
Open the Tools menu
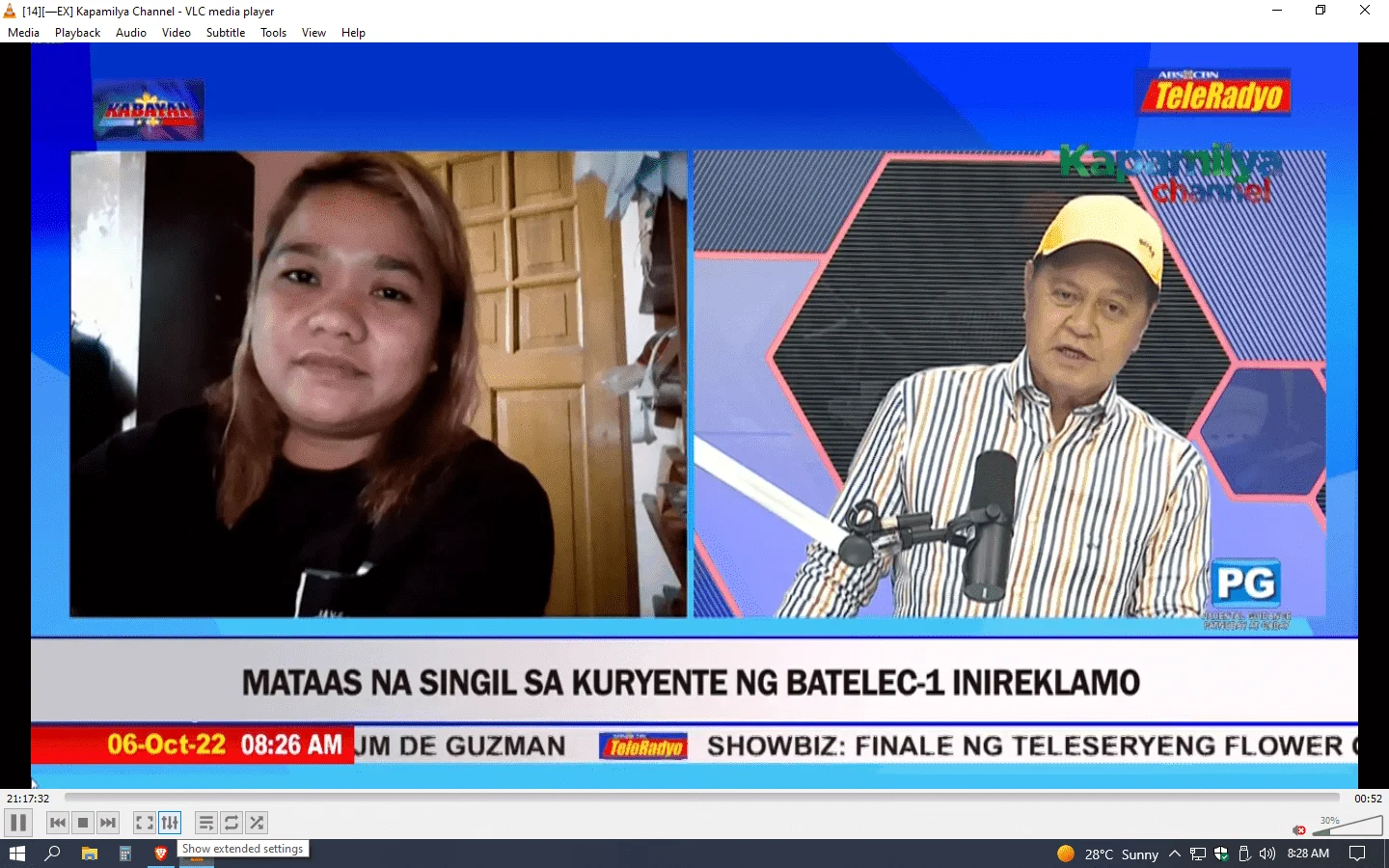(274, 33)
